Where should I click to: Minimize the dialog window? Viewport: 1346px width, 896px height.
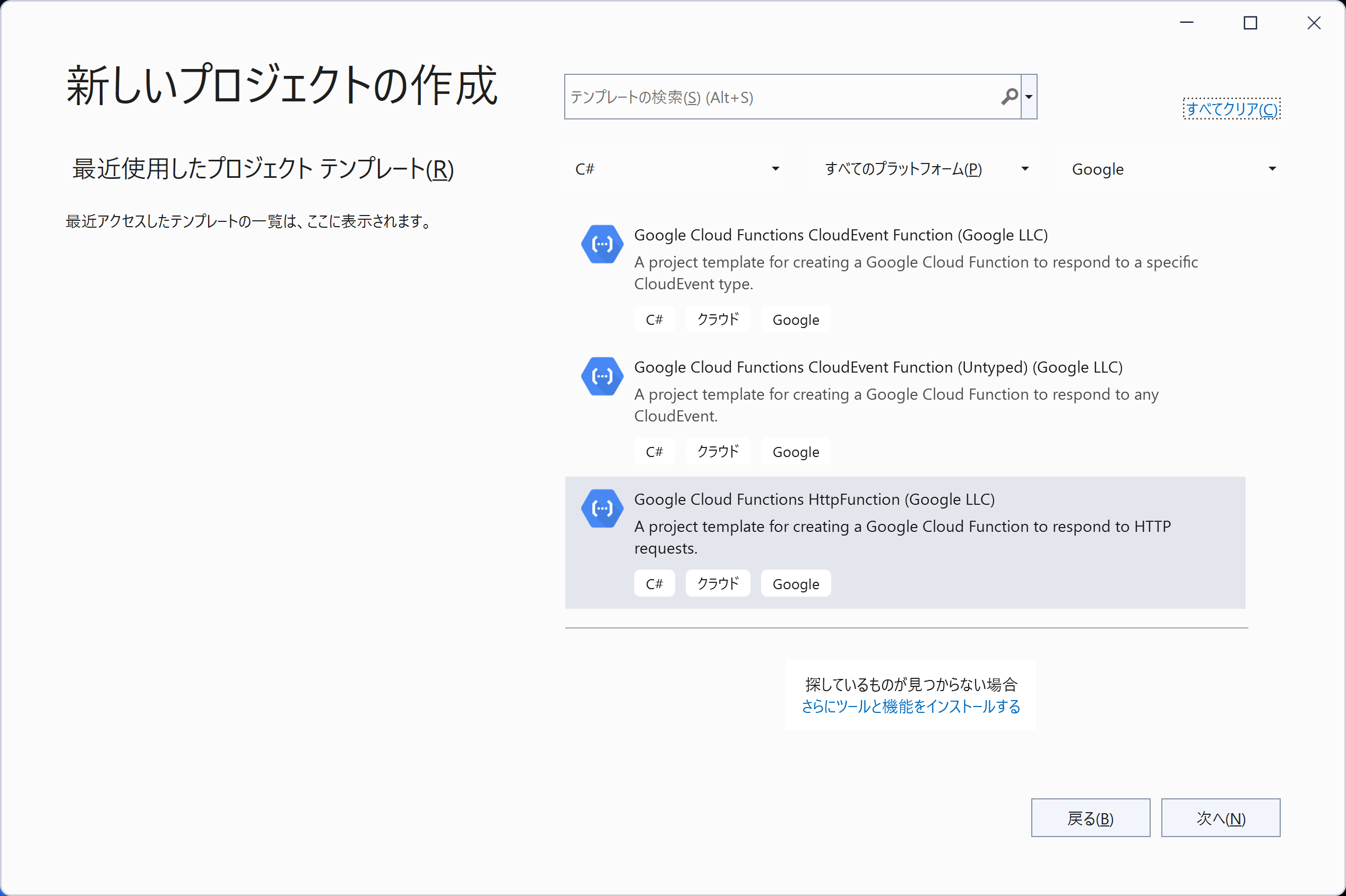click(1187, 23)
